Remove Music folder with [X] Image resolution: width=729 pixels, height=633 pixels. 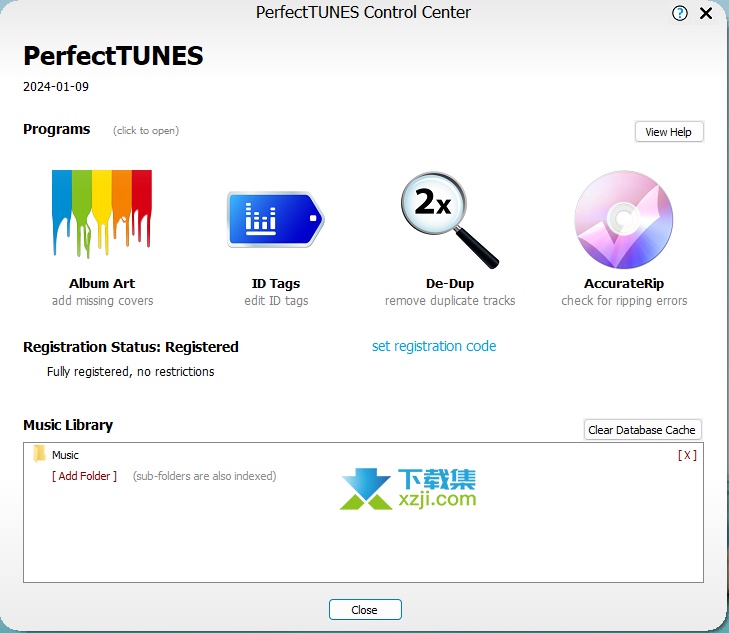pyautogui.click(x=687, y=455)
